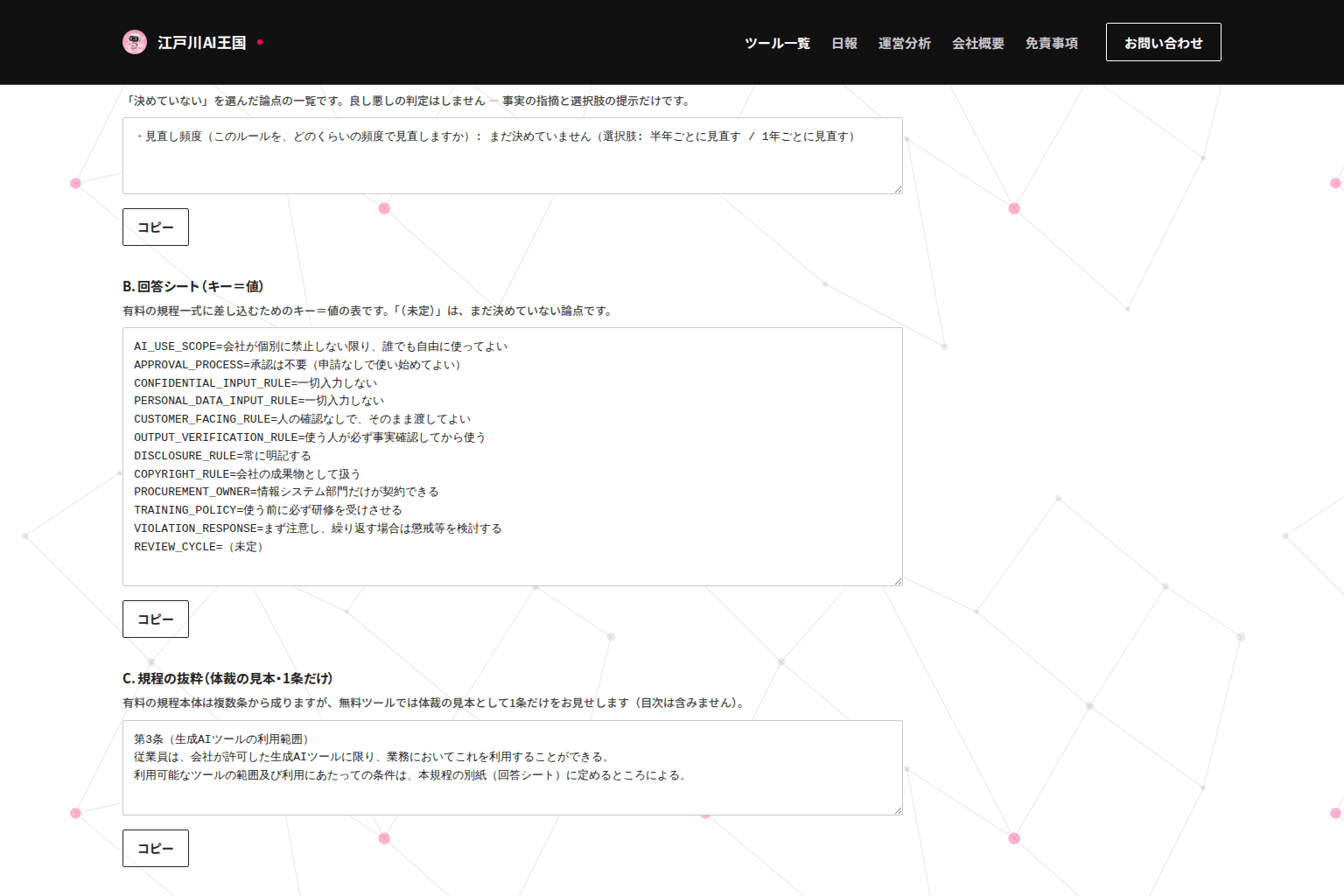Image resolution: width=1344 pixels, height=896 pixels.
Task: Click the TRAINING_POLICY line
Action: (268, 510)
